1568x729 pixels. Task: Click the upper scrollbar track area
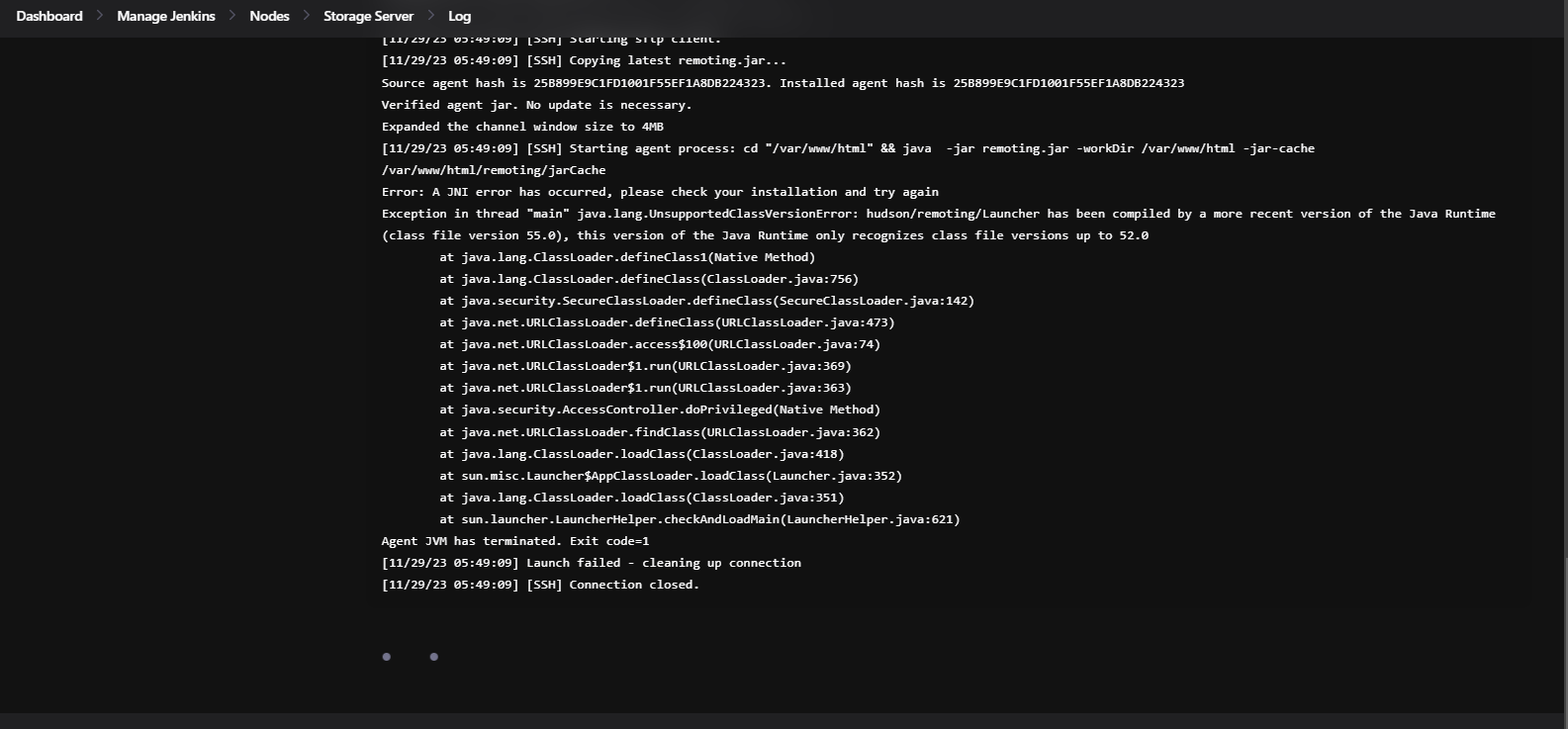coord(1564,297)
